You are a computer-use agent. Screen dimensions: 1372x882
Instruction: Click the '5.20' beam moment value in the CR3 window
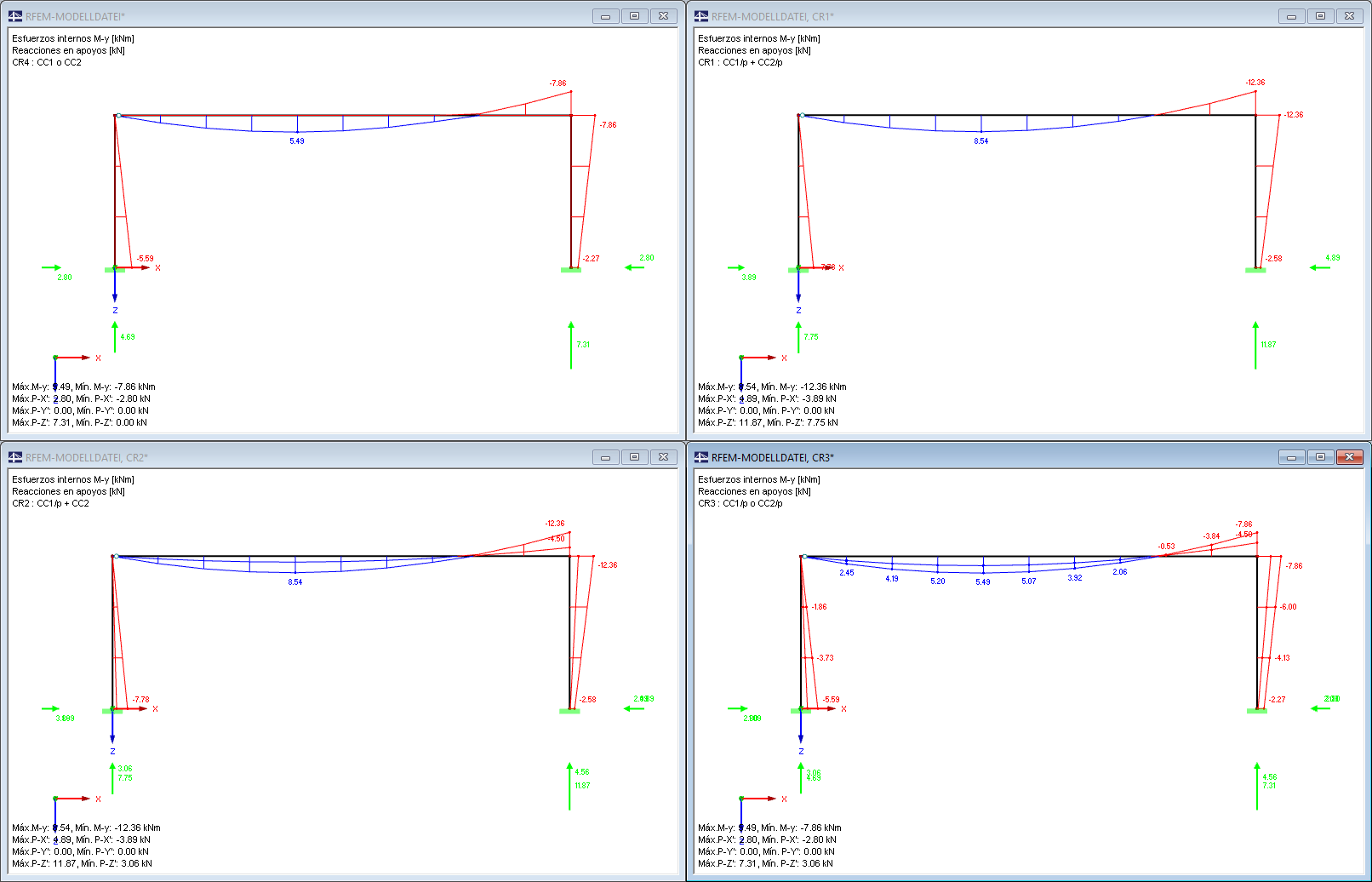938,581
